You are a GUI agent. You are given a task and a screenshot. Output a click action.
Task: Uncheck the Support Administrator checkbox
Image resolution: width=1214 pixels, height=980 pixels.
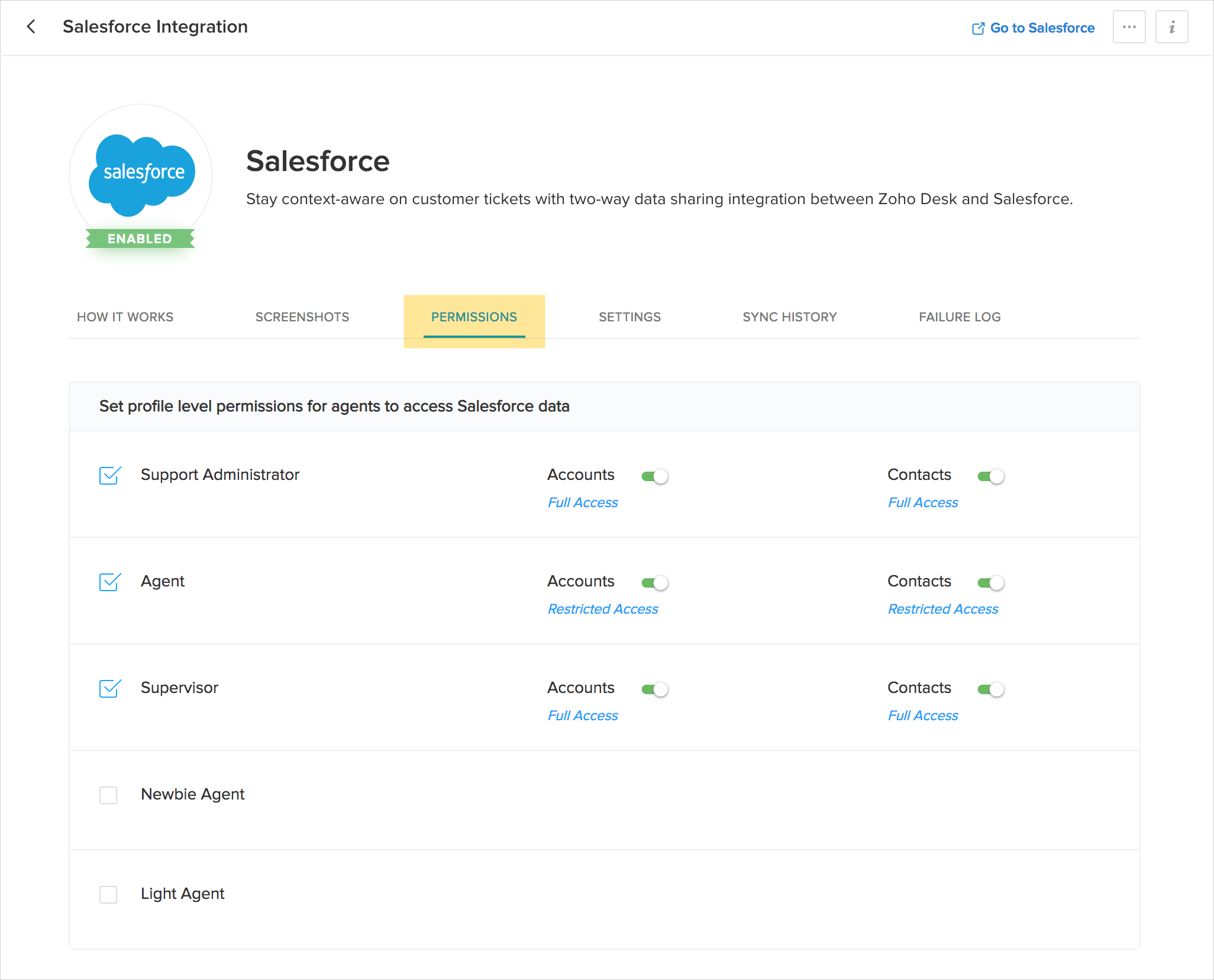tap(109, 475)
